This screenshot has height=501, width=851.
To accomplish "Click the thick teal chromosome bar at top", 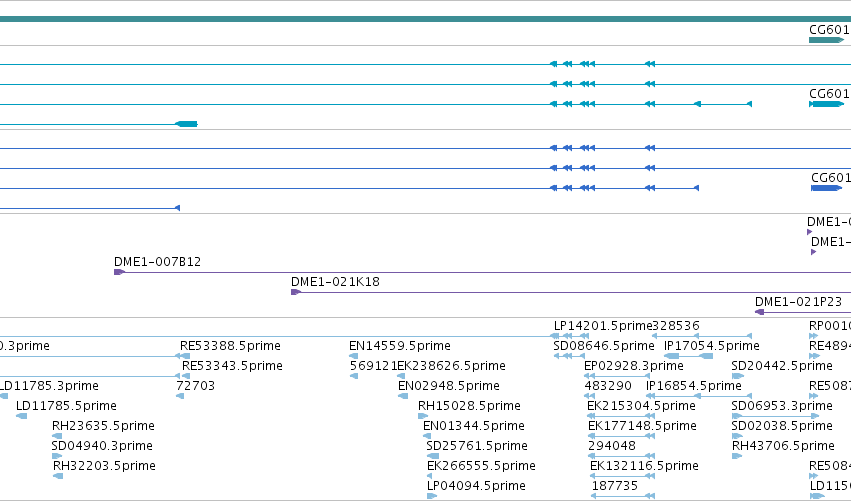I will [426, 19].
